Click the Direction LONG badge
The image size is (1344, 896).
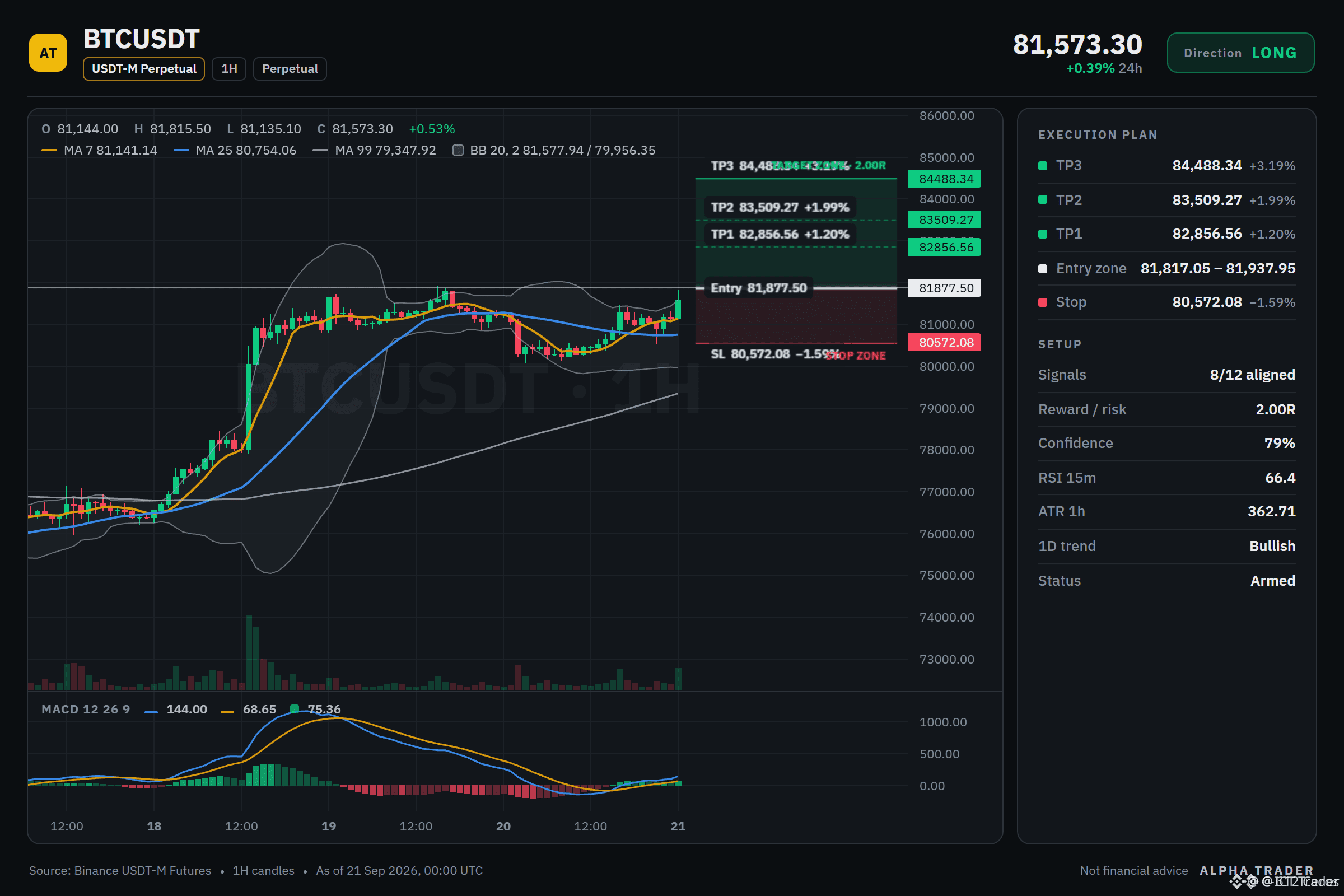click(x=1240, y=53)
